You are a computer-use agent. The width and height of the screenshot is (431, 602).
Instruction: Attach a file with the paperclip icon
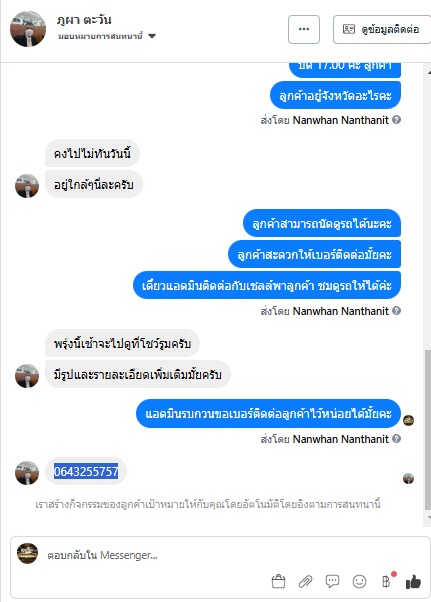pos(305,582)
